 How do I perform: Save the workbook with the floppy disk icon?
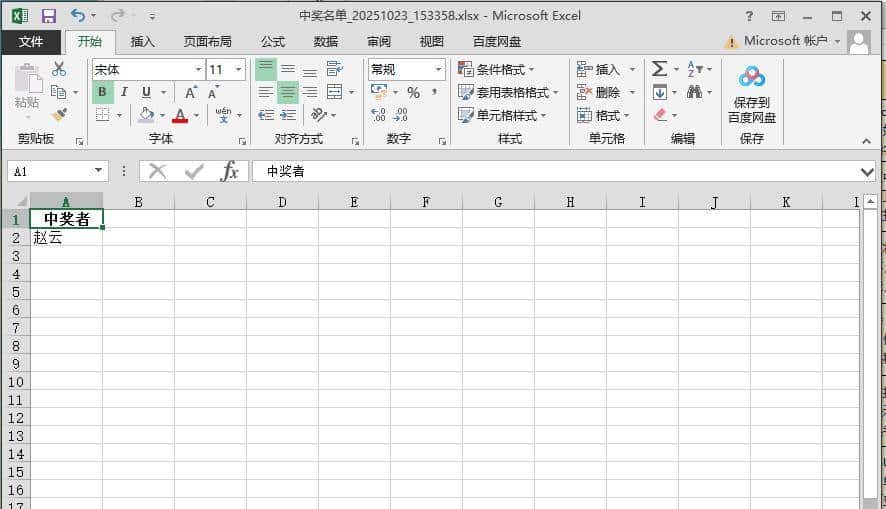click(49, 16)
